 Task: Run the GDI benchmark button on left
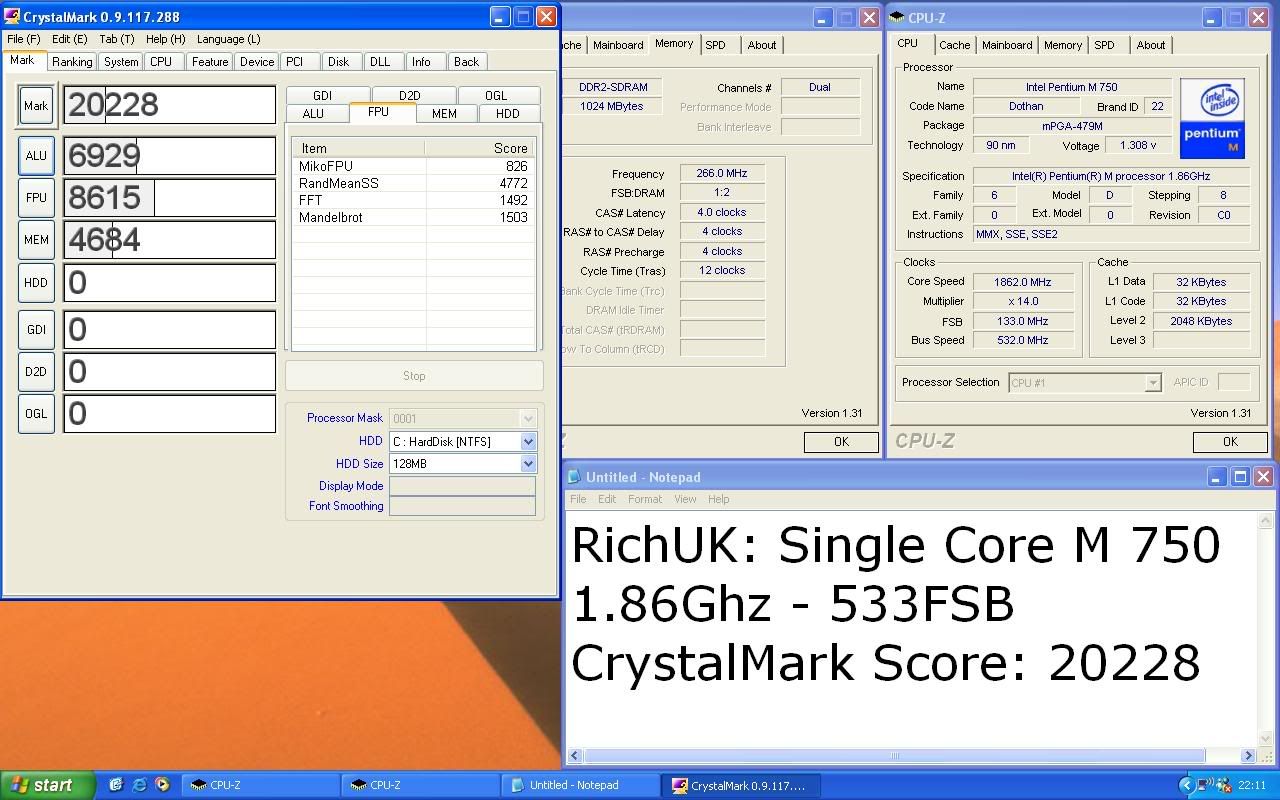coord(36,330)
